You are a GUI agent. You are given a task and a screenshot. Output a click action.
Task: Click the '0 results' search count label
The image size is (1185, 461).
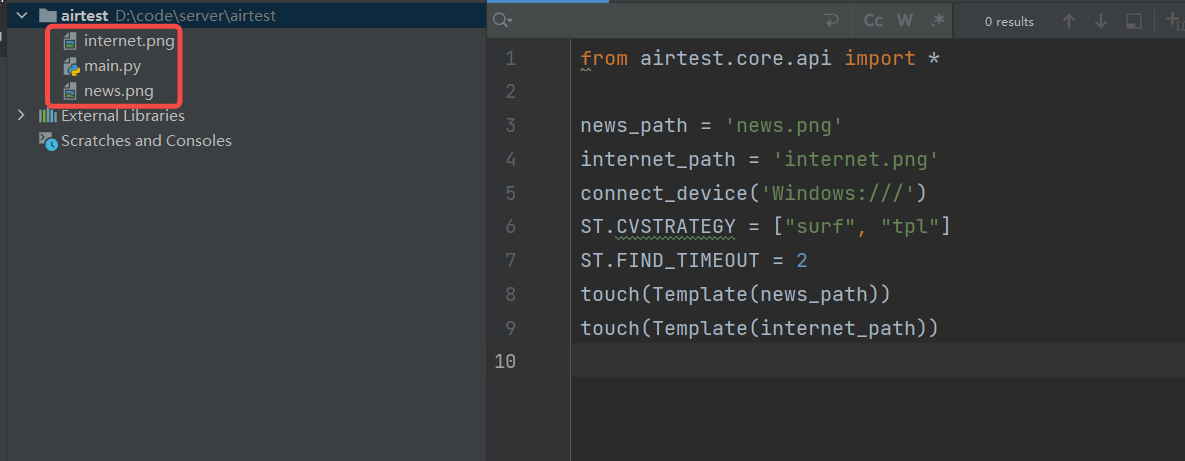tap(1009, 22)
